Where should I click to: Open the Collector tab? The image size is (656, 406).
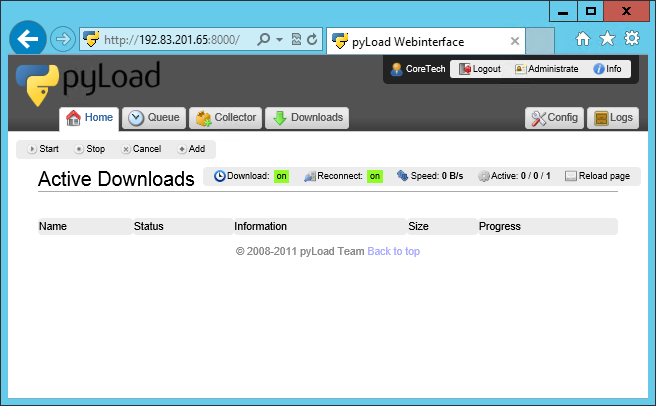[226, 118]
